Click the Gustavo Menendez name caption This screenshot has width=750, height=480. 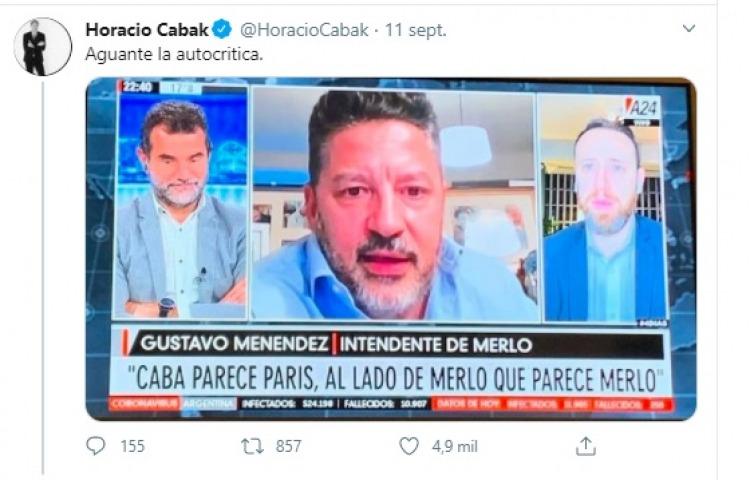coord(234,344)
